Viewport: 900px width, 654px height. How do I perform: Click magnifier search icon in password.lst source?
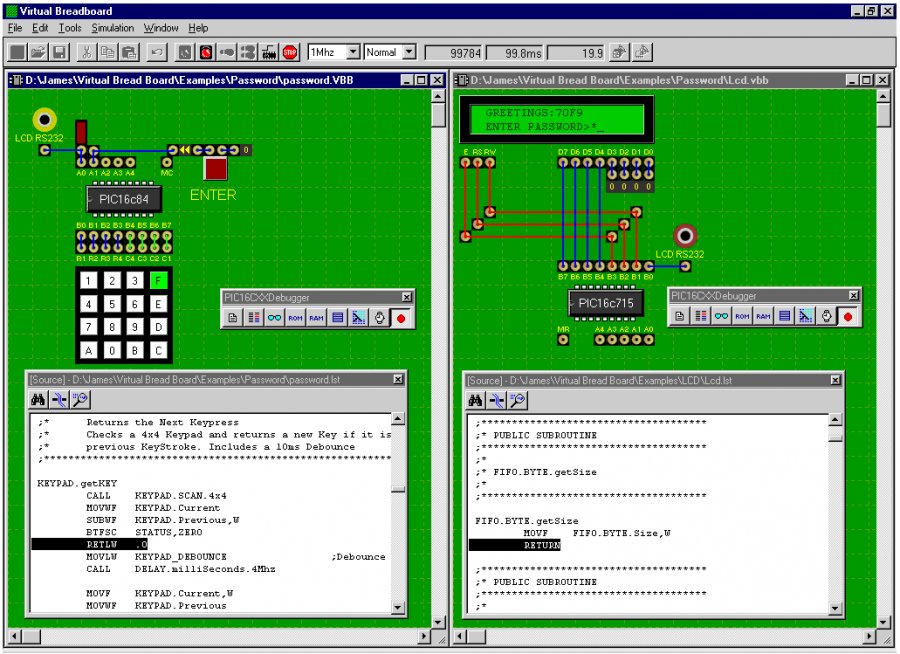(x=80, y=400)
